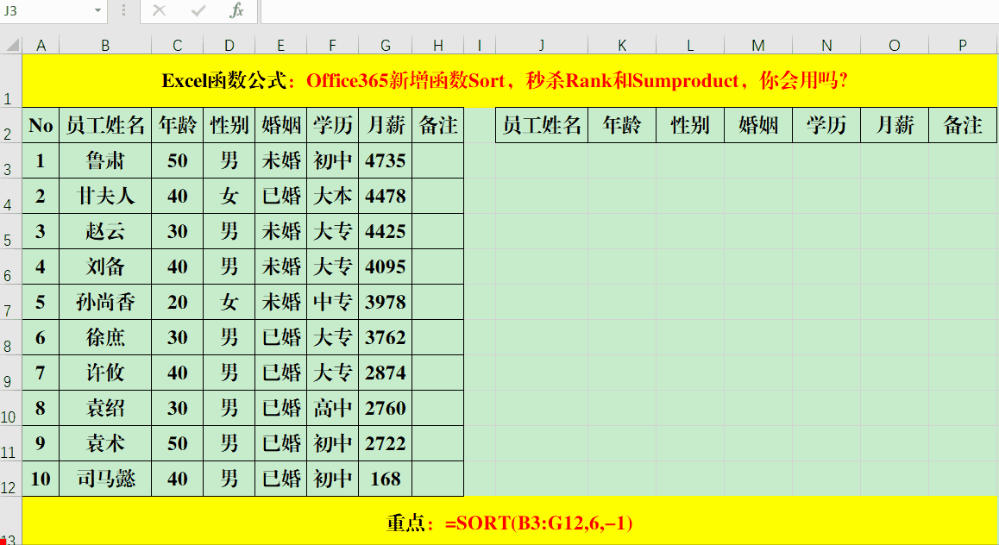Viewport: 999px width, 545px height.
Task: Click the salary cell 4425
Action: pyautogui.click(x=385, y=231)
